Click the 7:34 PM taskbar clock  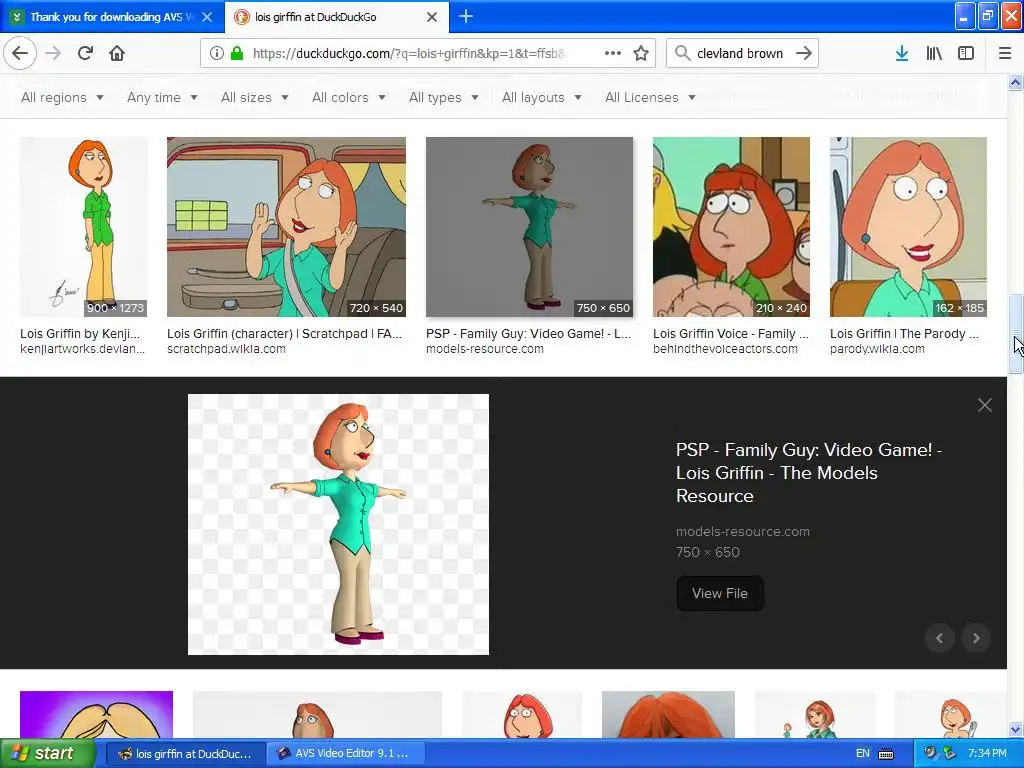click(x=987, y=753)
